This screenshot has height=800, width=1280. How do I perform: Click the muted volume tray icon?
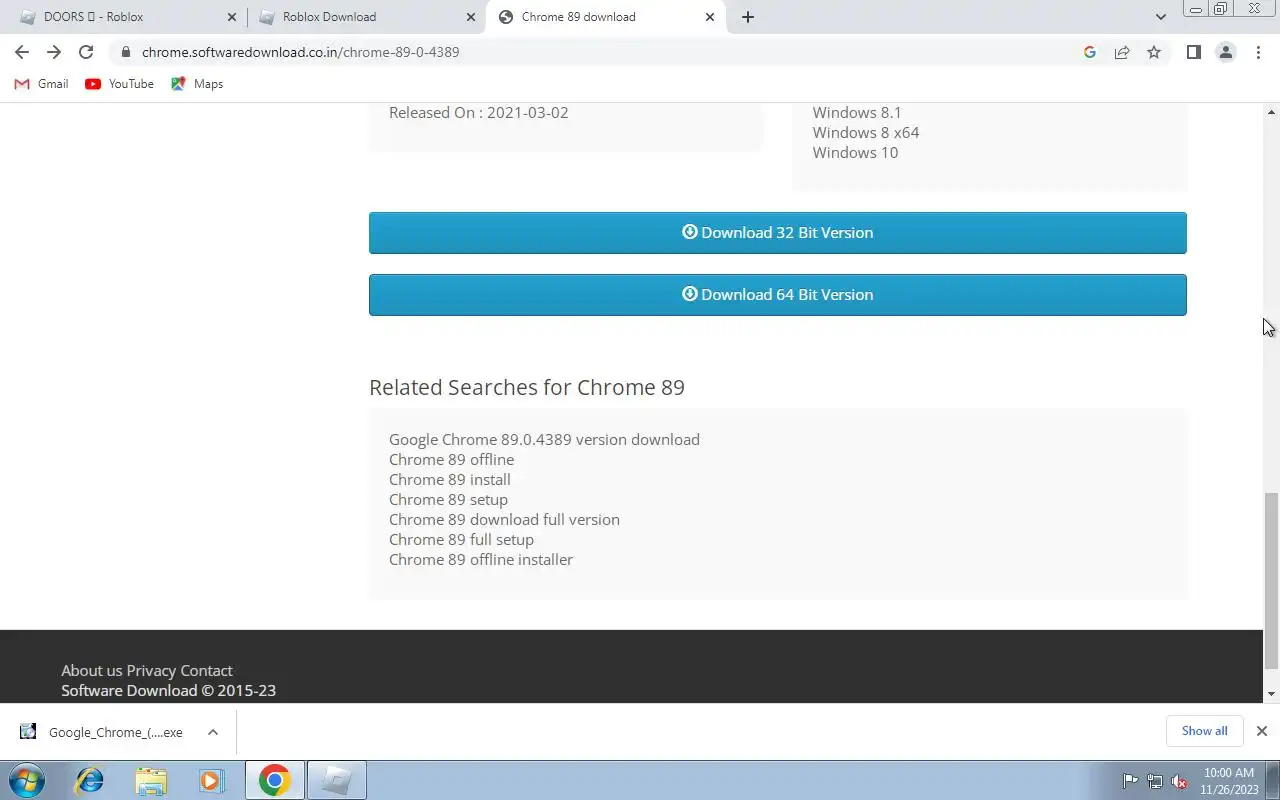click(1180, 781)
